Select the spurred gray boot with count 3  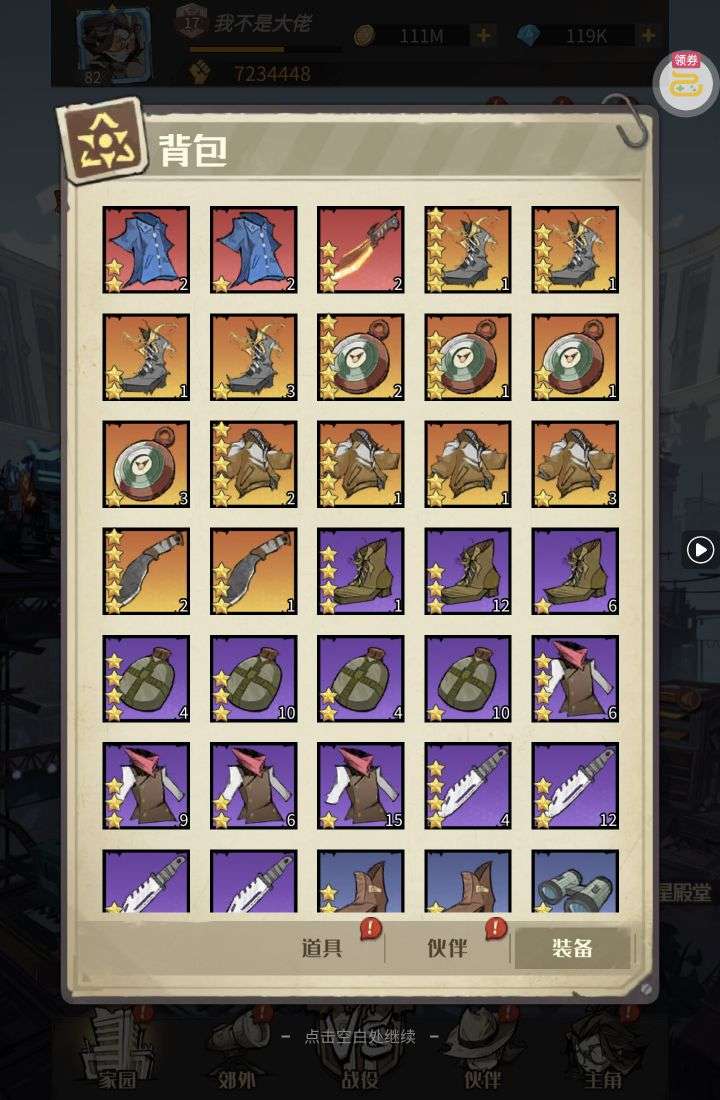(253, 357)
